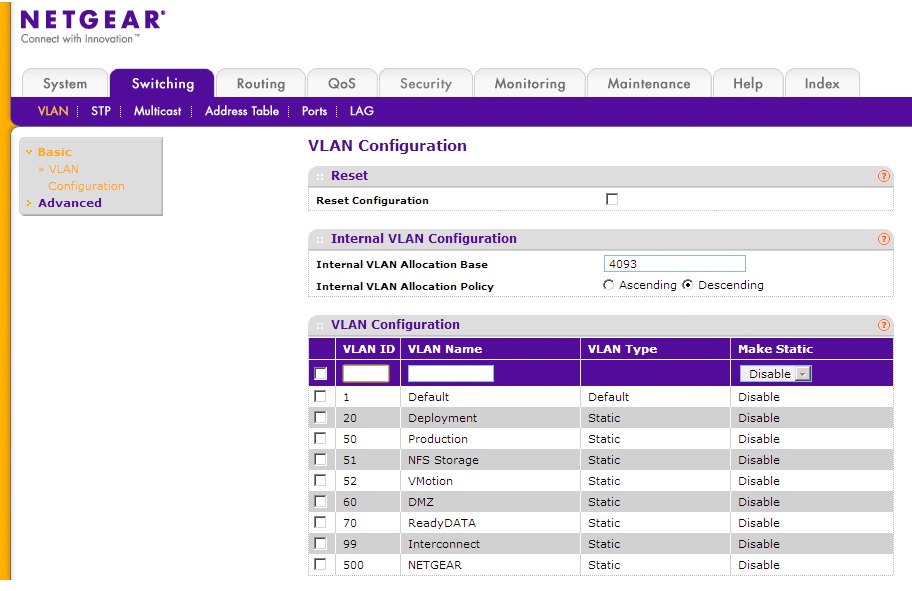Check the row checkbox for VLAN 20 Deployment
The height and width of the screenshot is (591, 912).
tap(320, 418)
